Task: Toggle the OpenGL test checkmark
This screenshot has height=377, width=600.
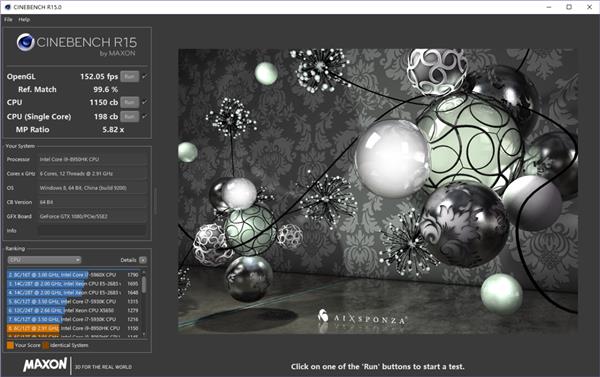Action: [144, 76]
